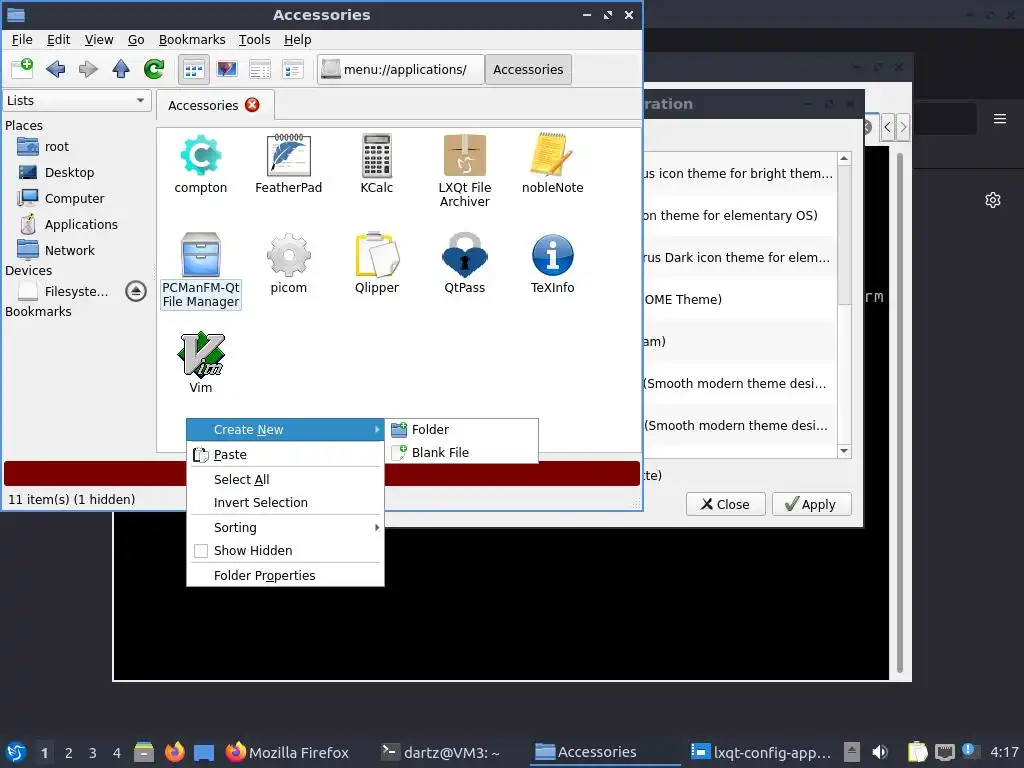Image resolution: width=1024 pixels, height=768 pixels.
Task: Click scroll-down arrow in theme list
Action: [x=844, y=451]
